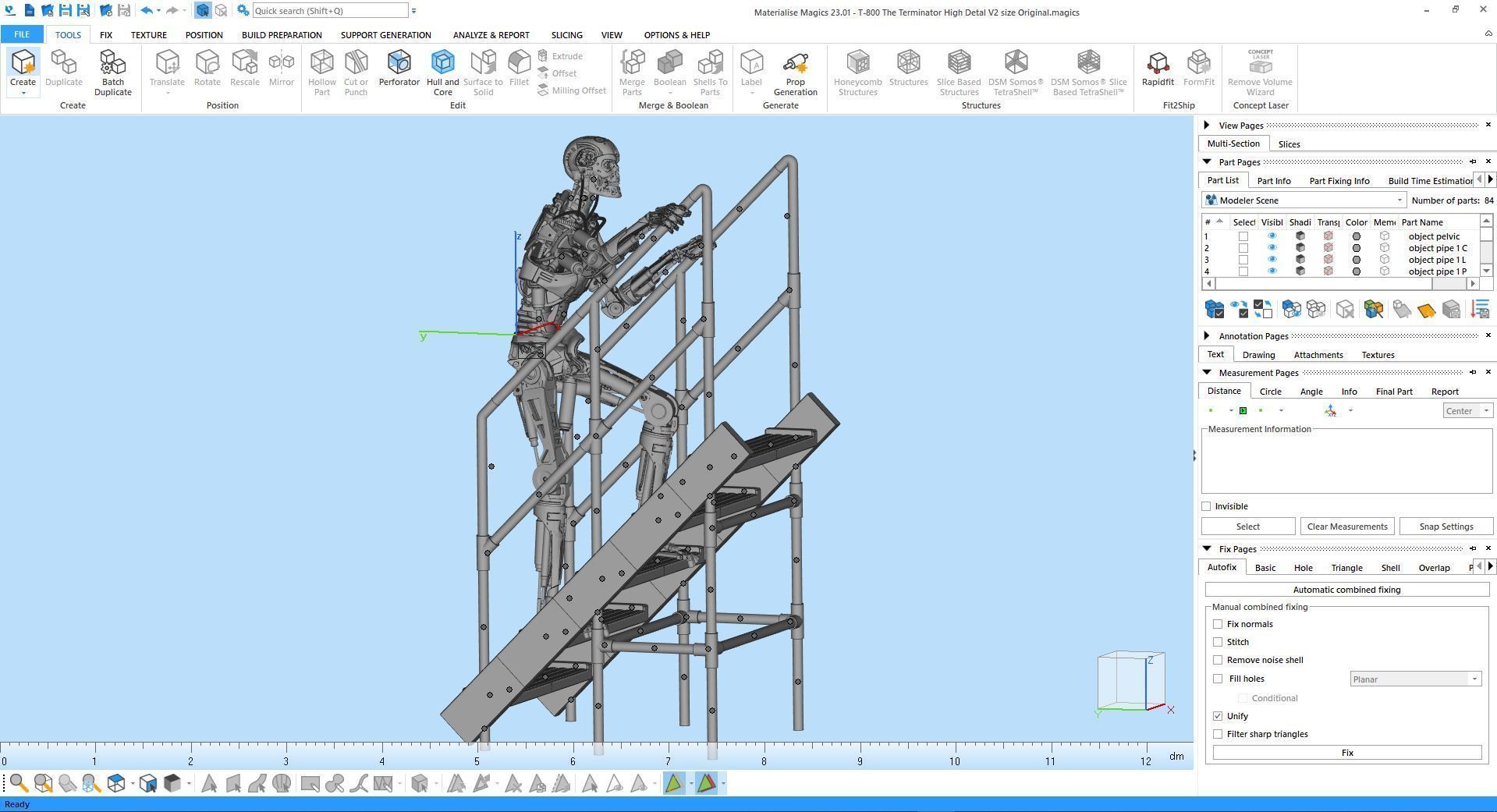
Task: Click the Quick search input field
Action: click(x=330, y=11)
